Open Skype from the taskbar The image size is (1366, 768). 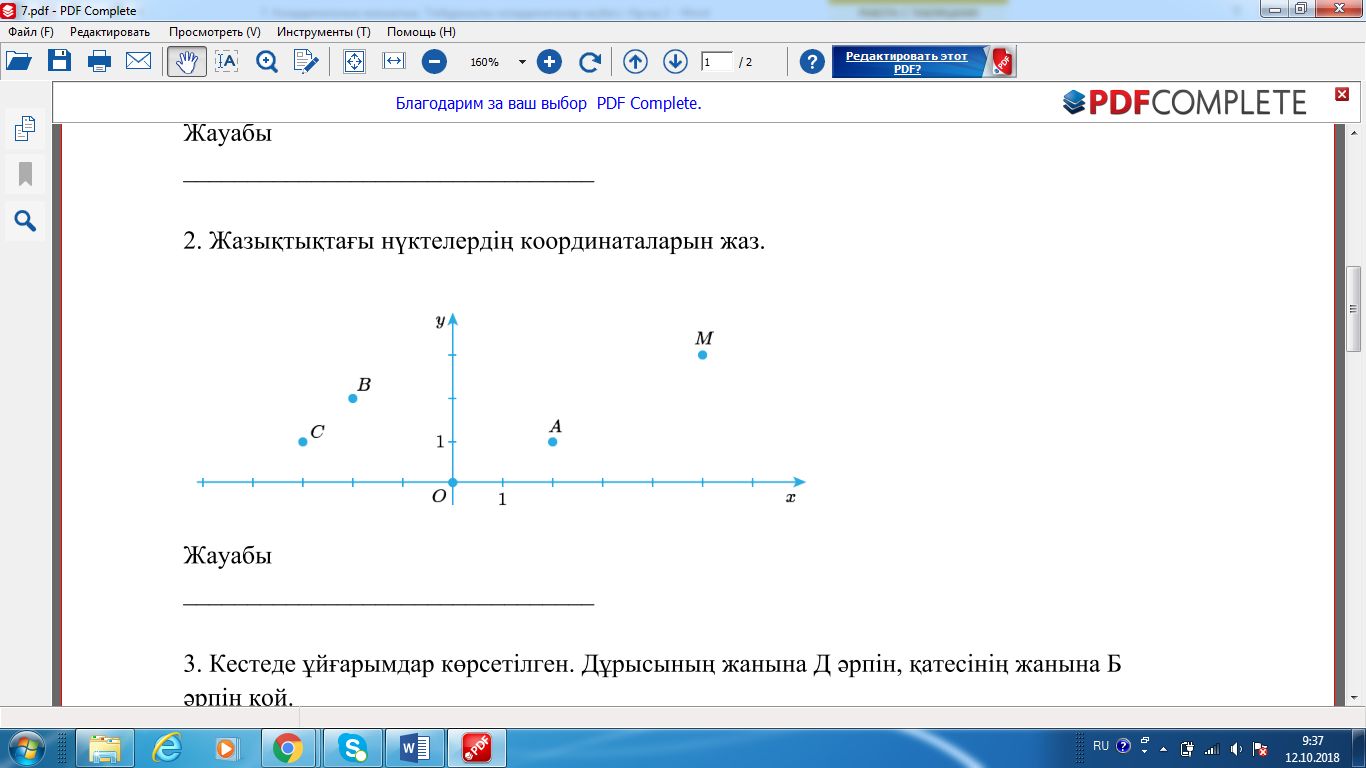click(x=351, y=747)
